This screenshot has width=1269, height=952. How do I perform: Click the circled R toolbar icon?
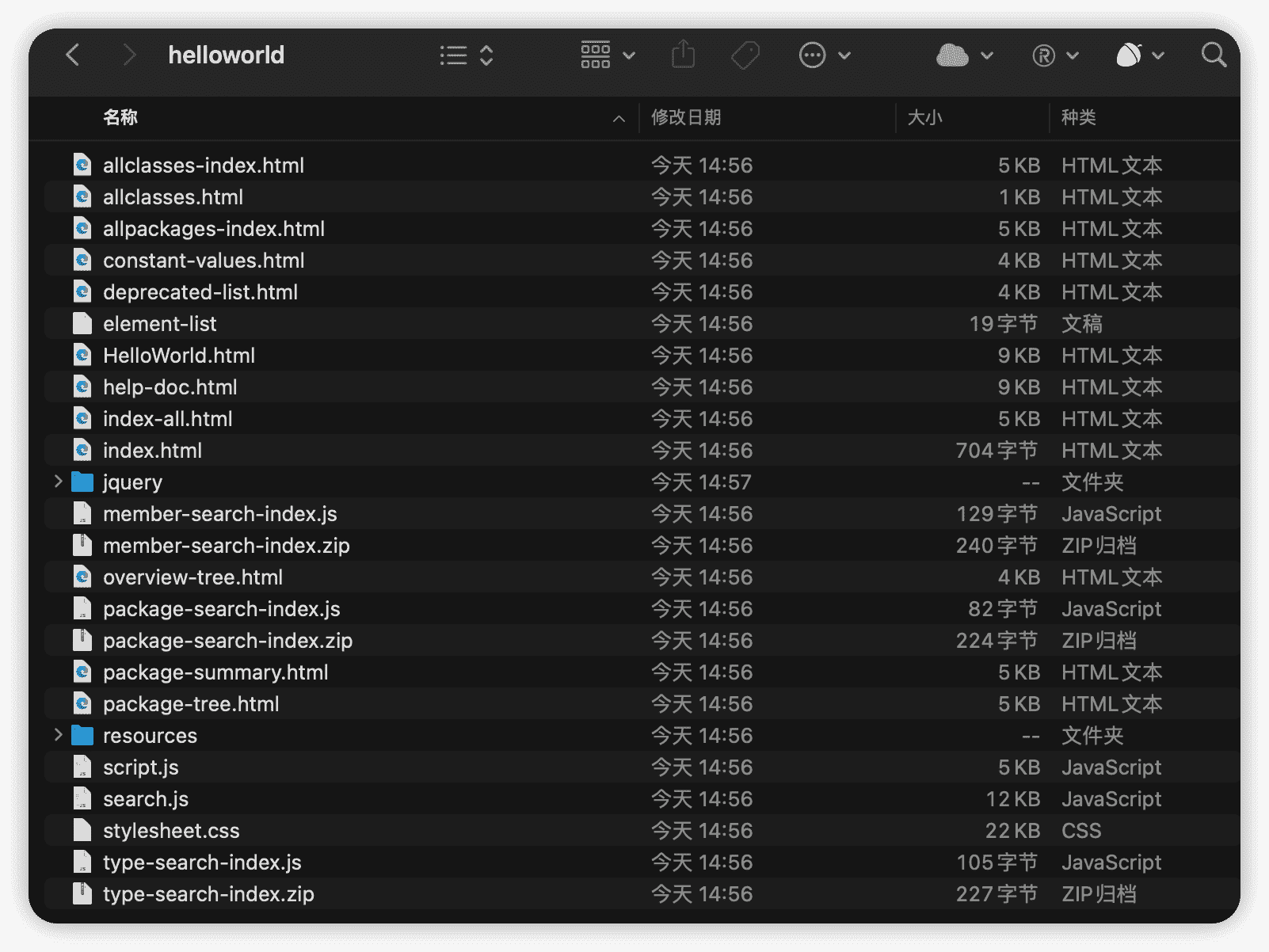(x=1054, y=55)
